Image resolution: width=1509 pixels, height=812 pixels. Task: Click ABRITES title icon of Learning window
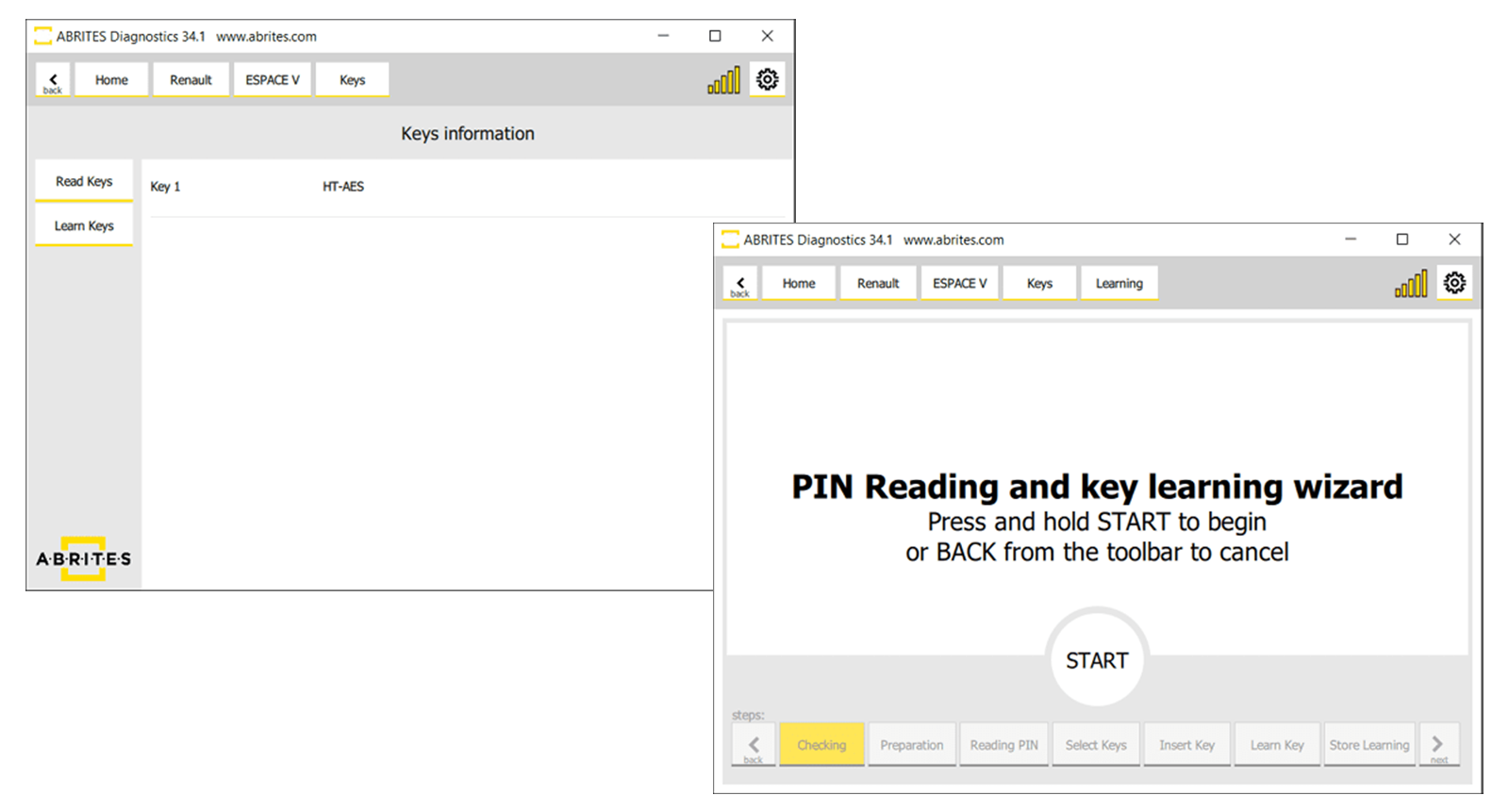tap(731, 240)
